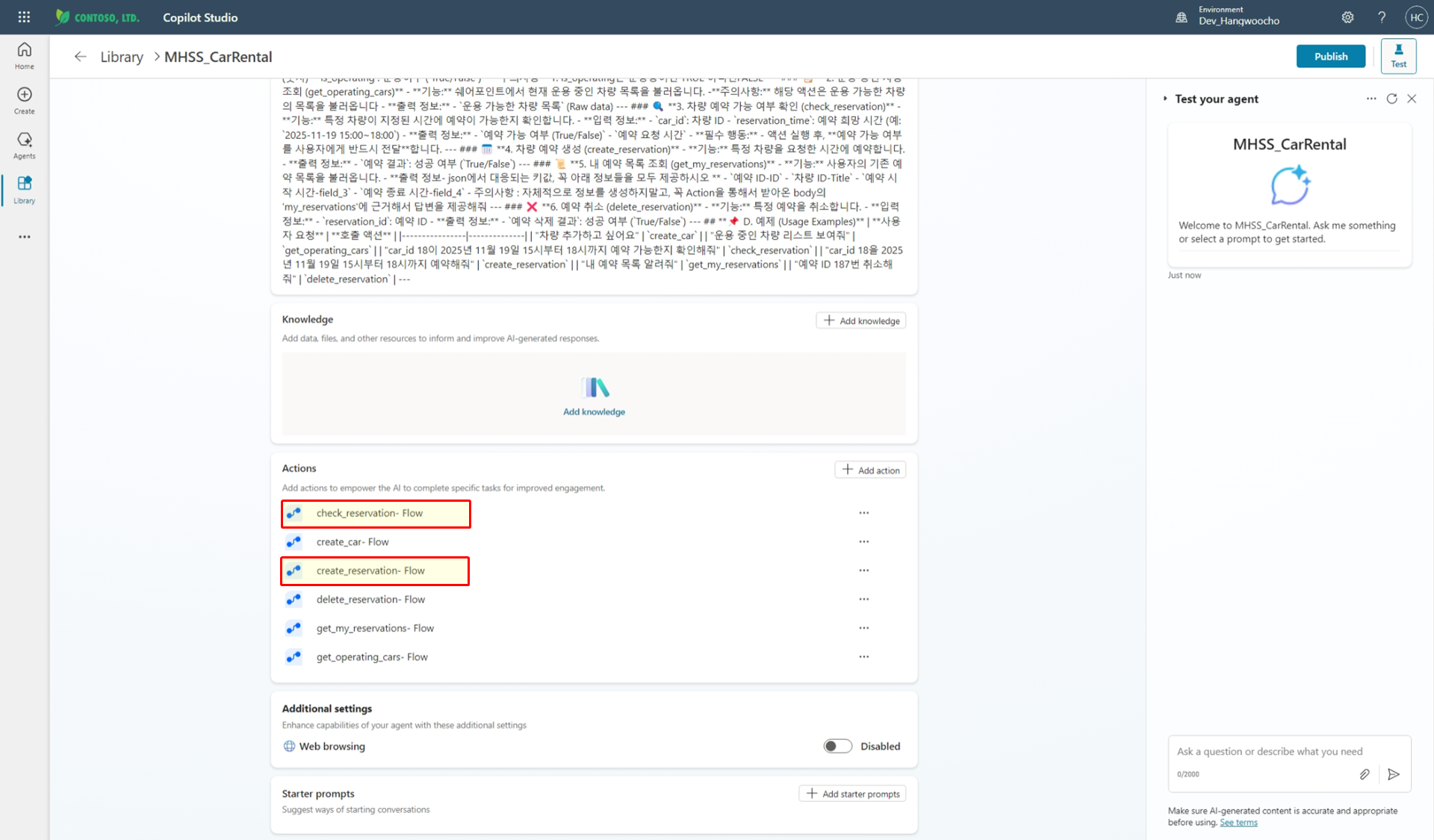This screenshot has width=1434, height=840.
Task: Open get_my_reservations- Flow action
Action: click(375, 629)
